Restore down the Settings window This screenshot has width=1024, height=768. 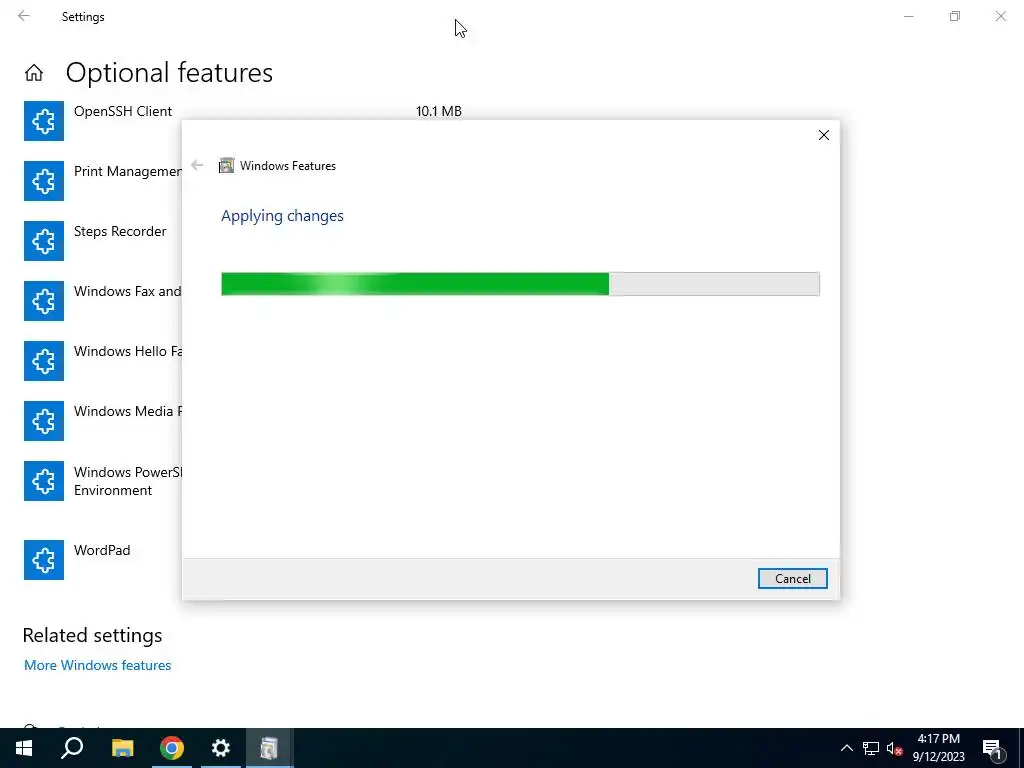[x=955, y=16]
